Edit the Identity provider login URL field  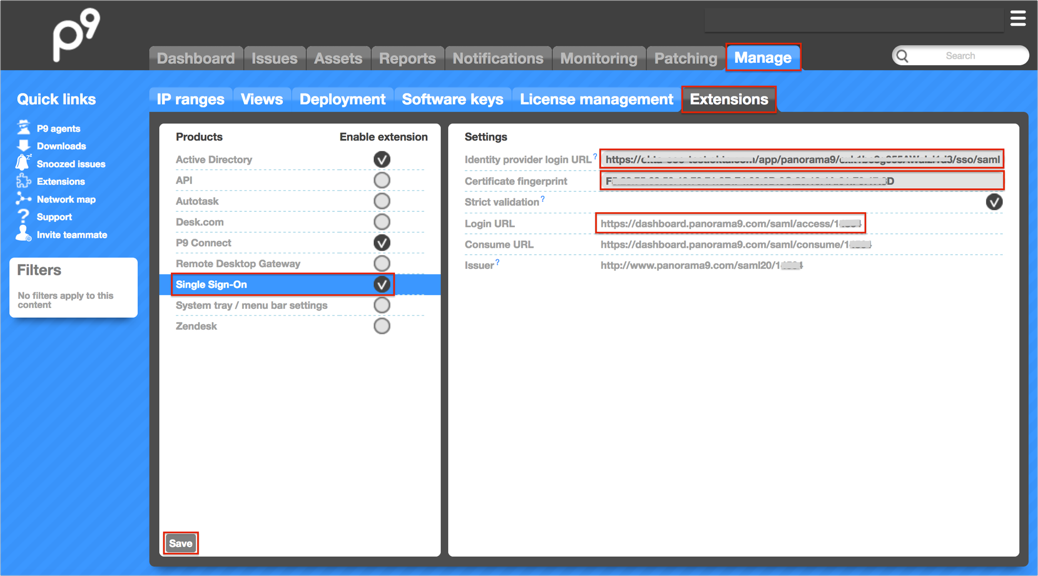coord(802,160)
